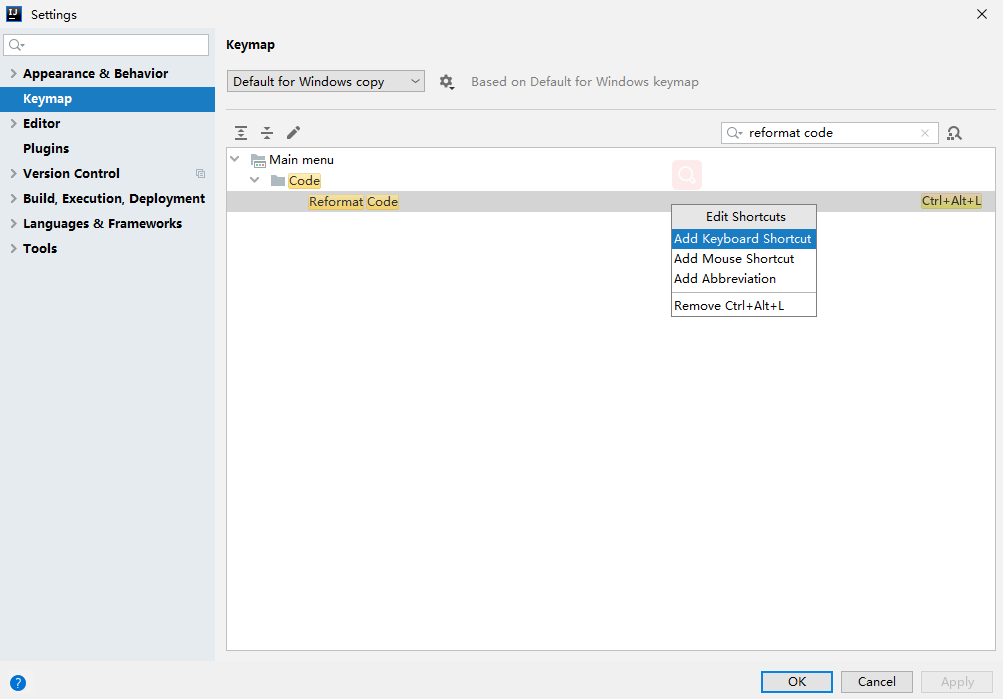Viewport: 1003px width, 699px height.
Task: Click the Appearance & Behavior label
Action: point(95,74)
